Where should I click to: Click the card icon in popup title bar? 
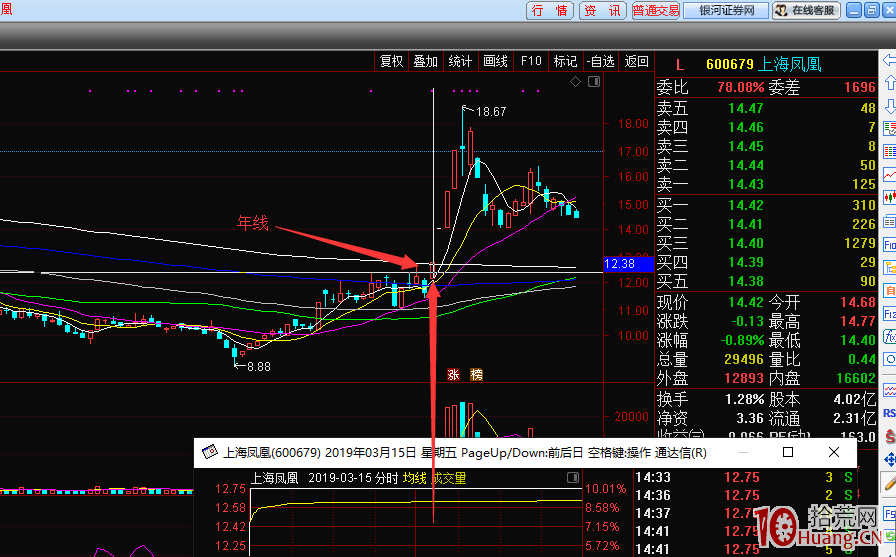[x=210, y=452]
